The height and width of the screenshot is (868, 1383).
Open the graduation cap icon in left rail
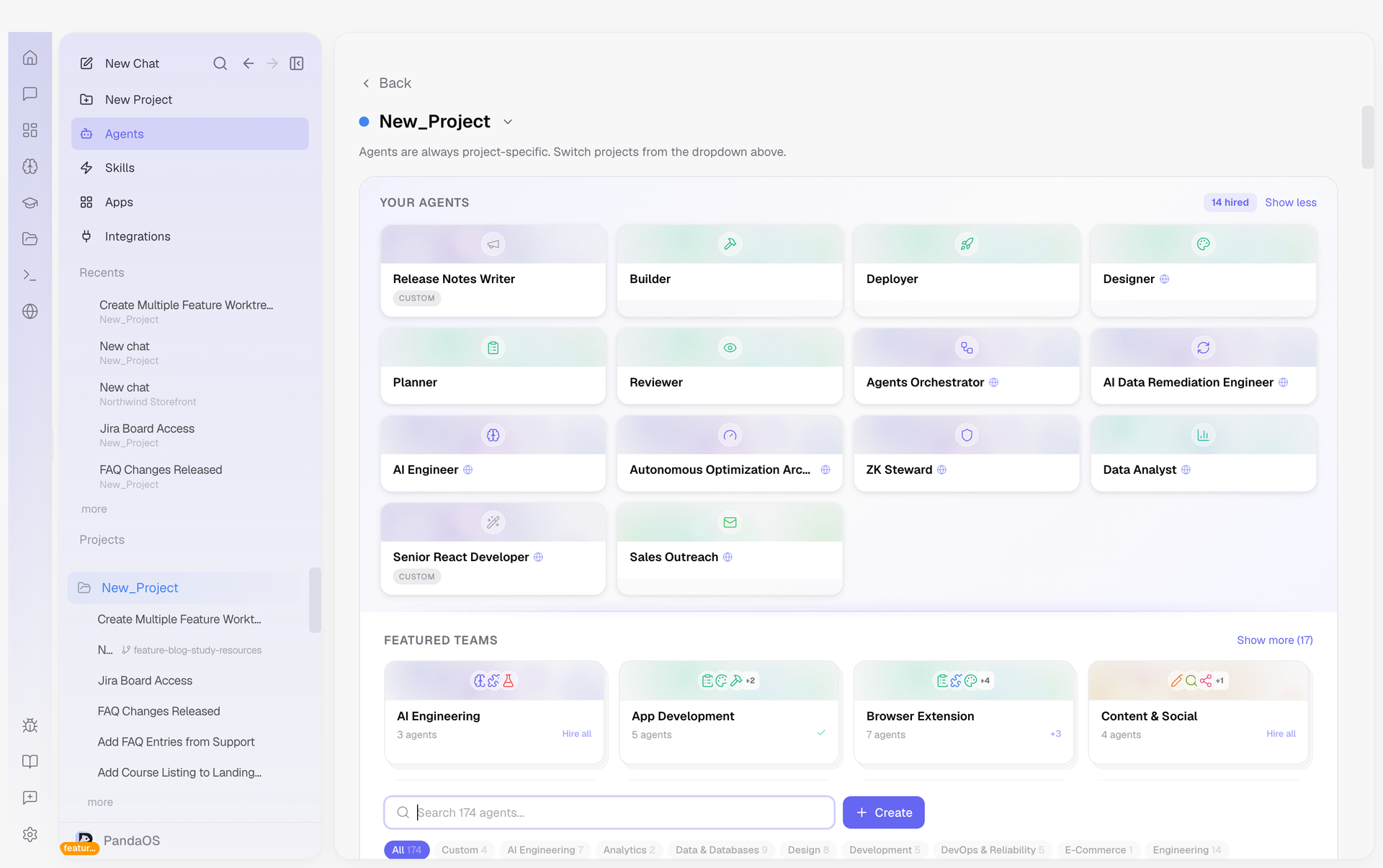[30, 202]
